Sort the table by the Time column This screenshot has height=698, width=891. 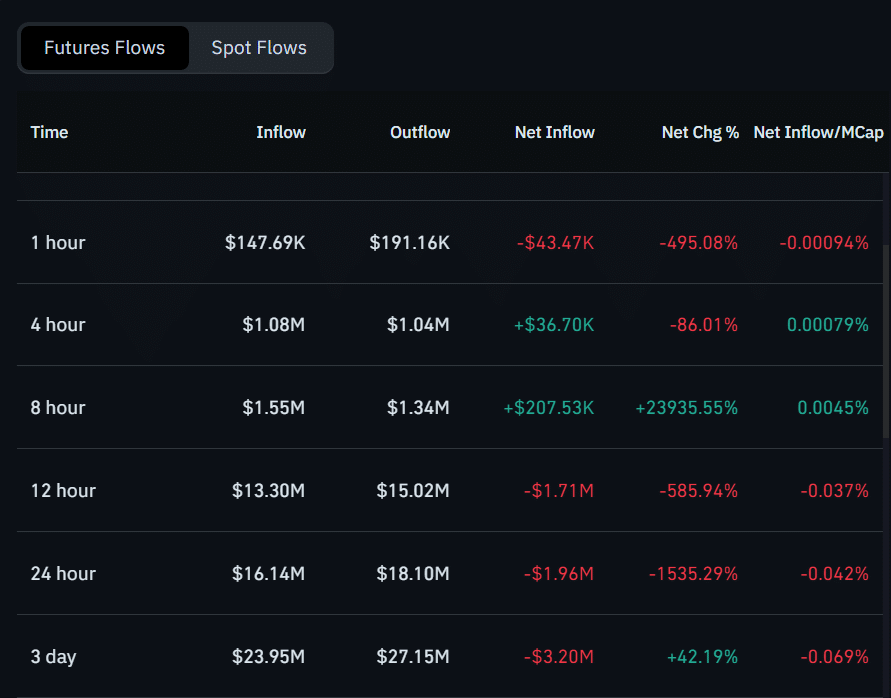tap(49, 131)
